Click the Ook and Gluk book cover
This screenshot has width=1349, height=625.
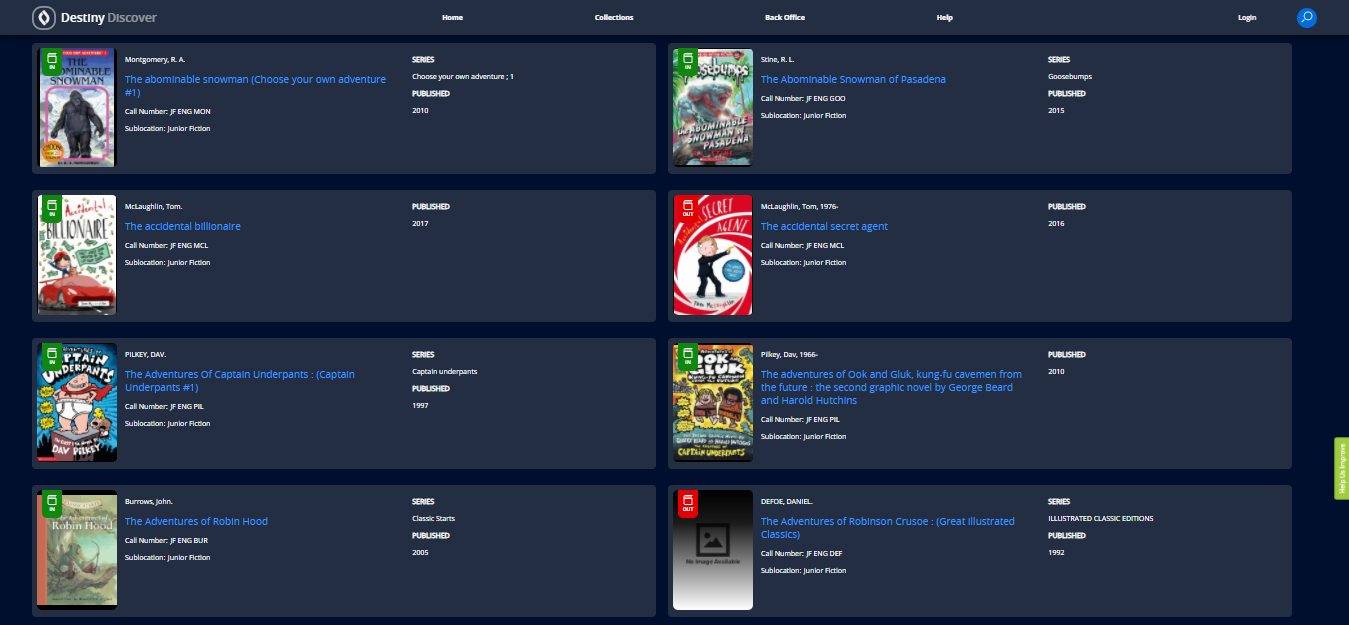click(713, 402)
